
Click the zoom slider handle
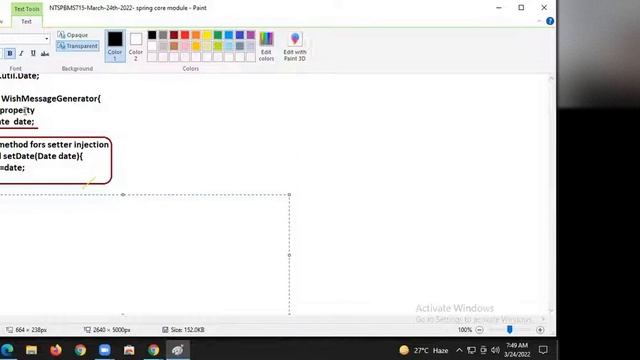[x=510, y=329]
